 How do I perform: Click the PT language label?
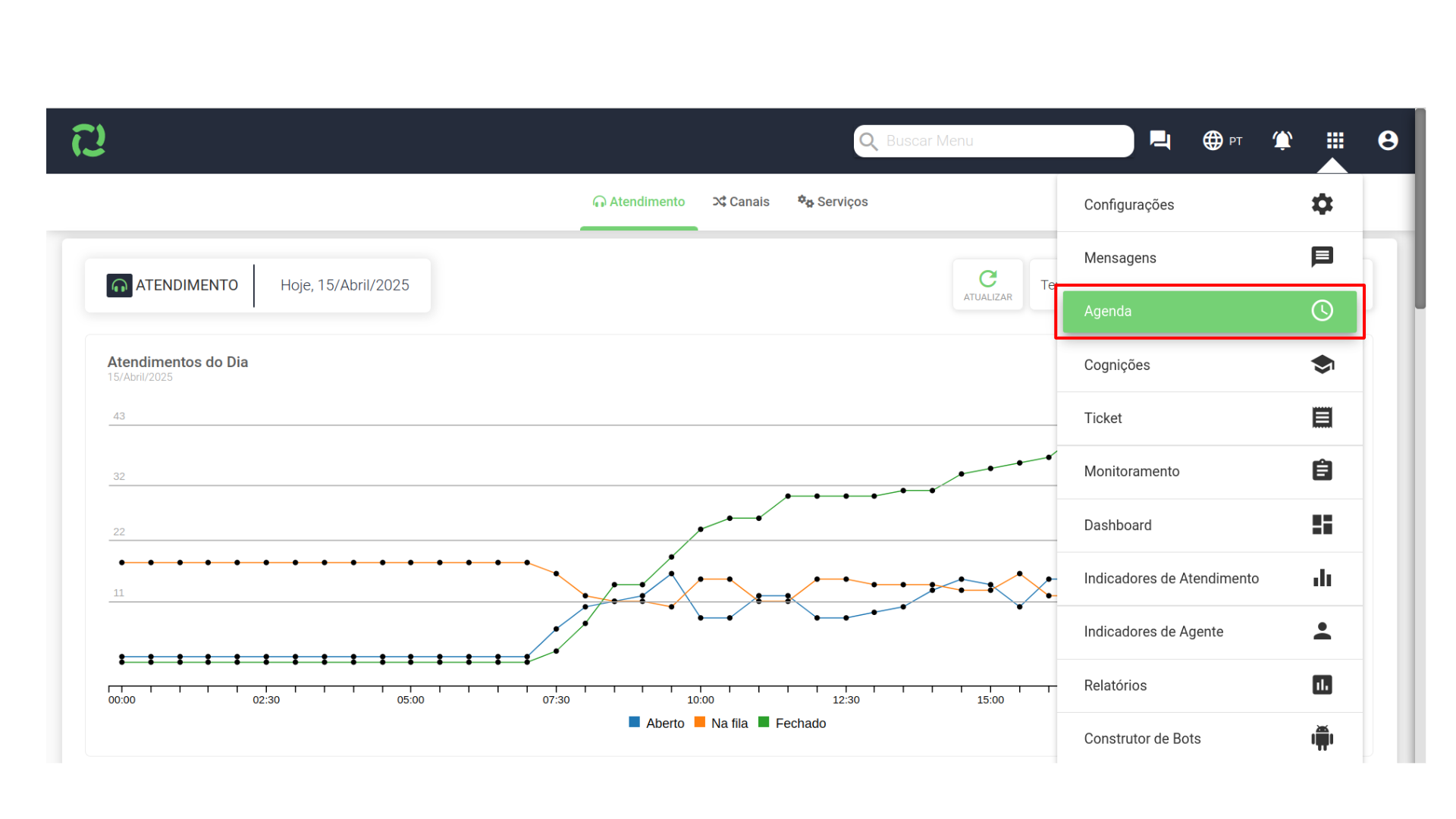point(1235,141)
